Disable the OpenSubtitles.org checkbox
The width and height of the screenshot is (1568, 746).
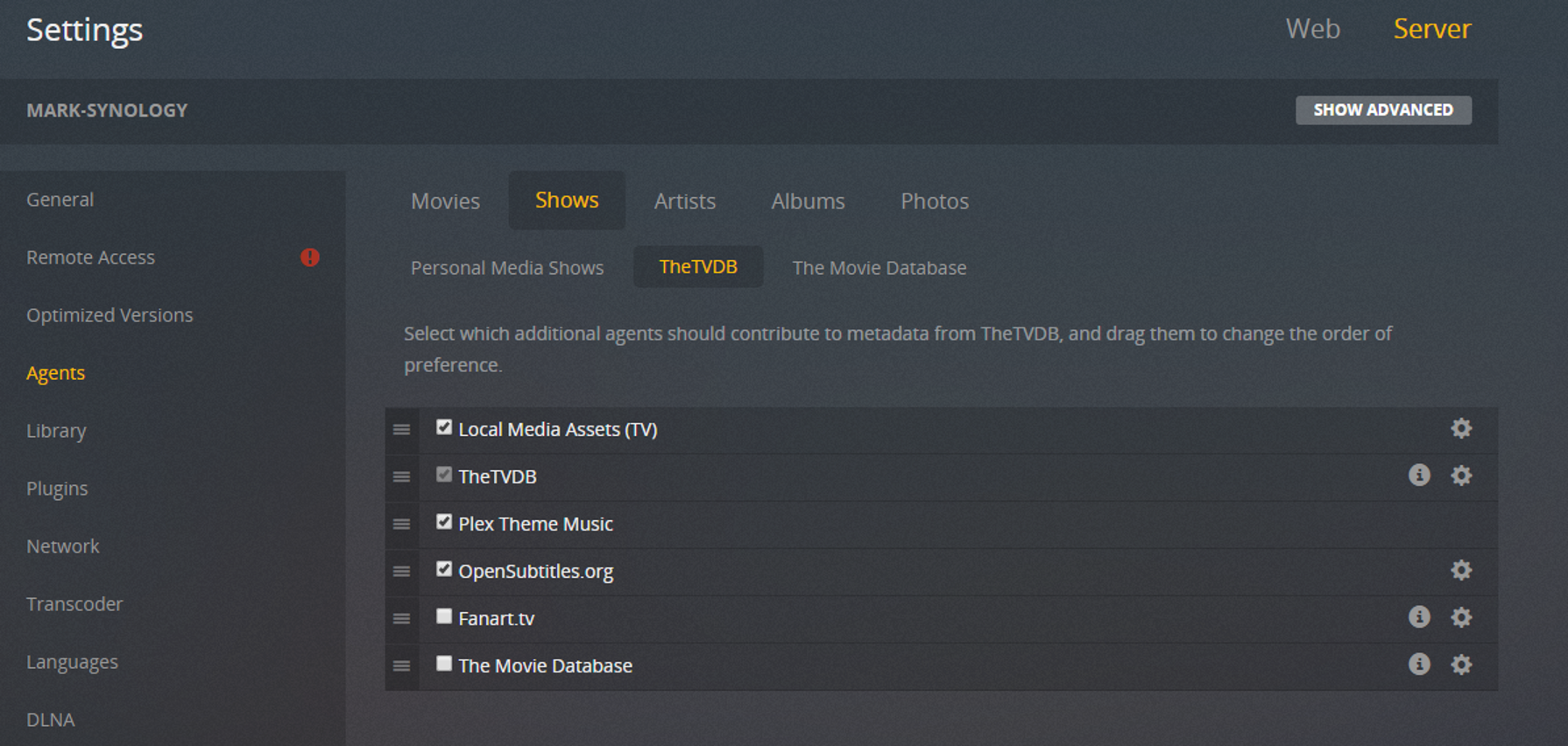point(444,569)
